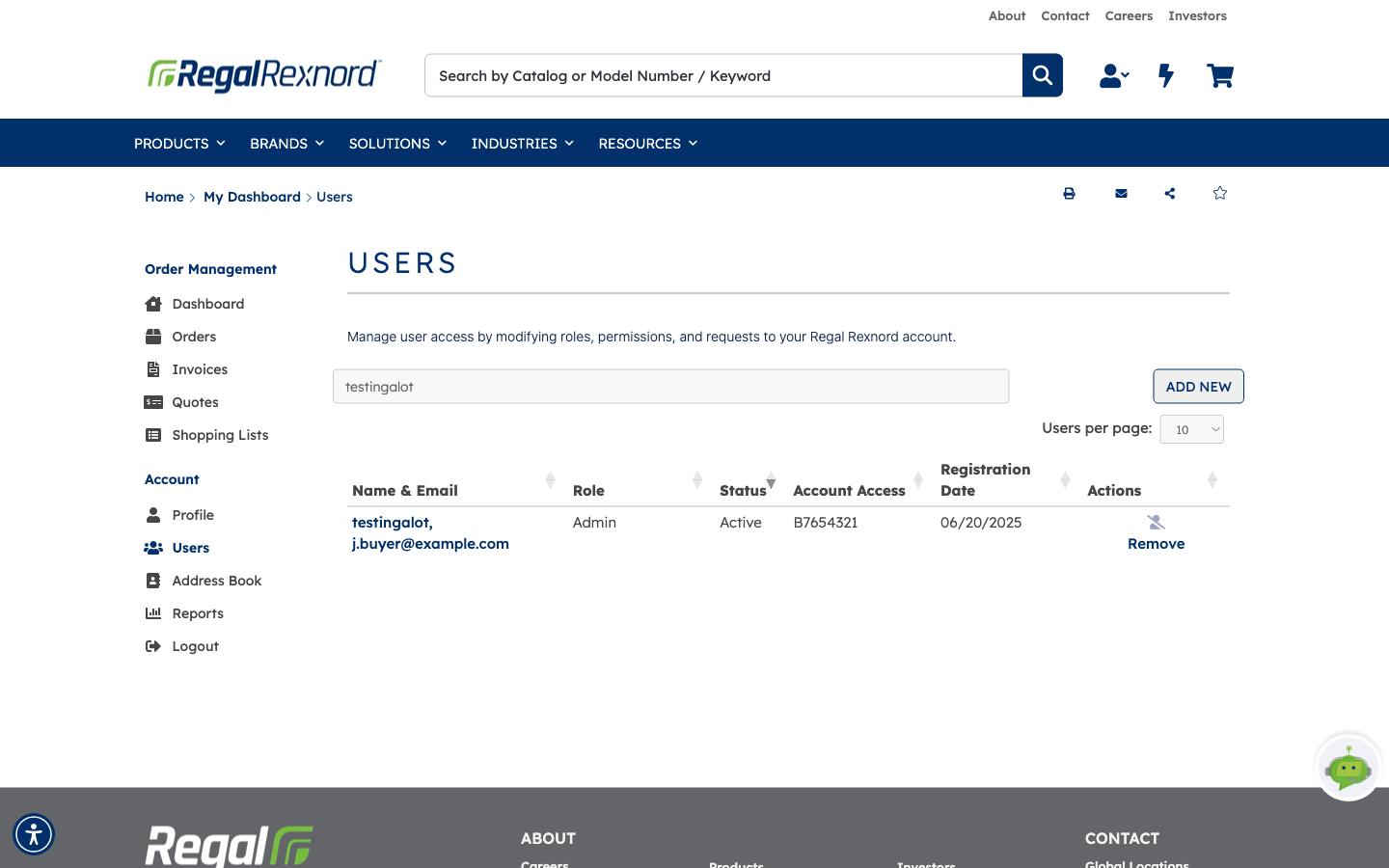Screen dimensions: 1389x868
Task: Go to Reports in sidebar
Action: click(198, 613)
